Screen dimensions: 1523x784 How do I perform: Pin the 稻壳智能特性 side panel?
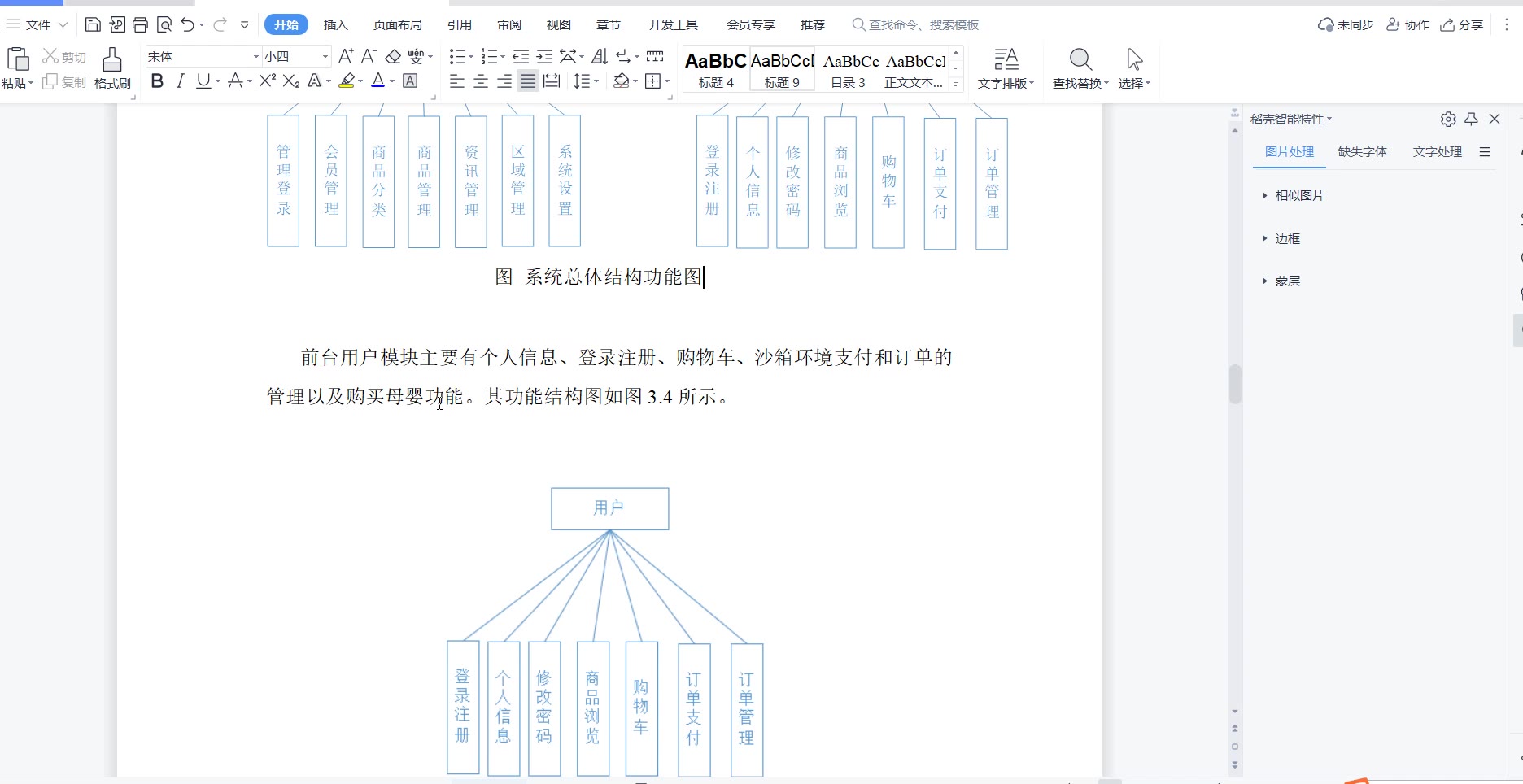(x=1472, y=119)
